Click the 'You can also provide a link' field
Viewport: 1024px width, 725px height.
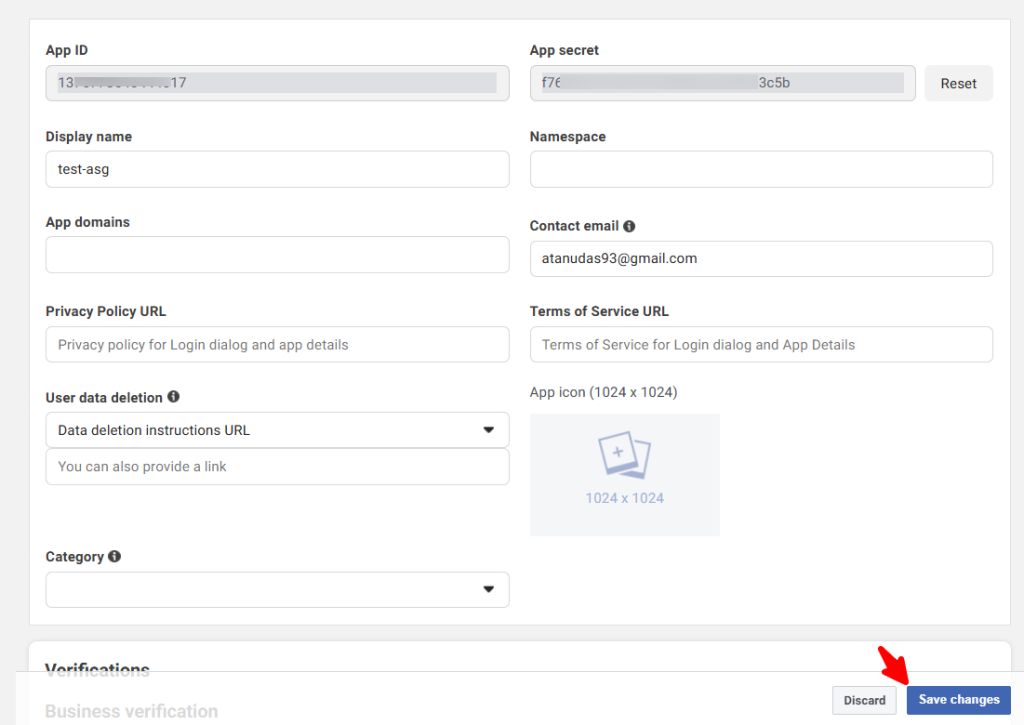tap(277, 467)
